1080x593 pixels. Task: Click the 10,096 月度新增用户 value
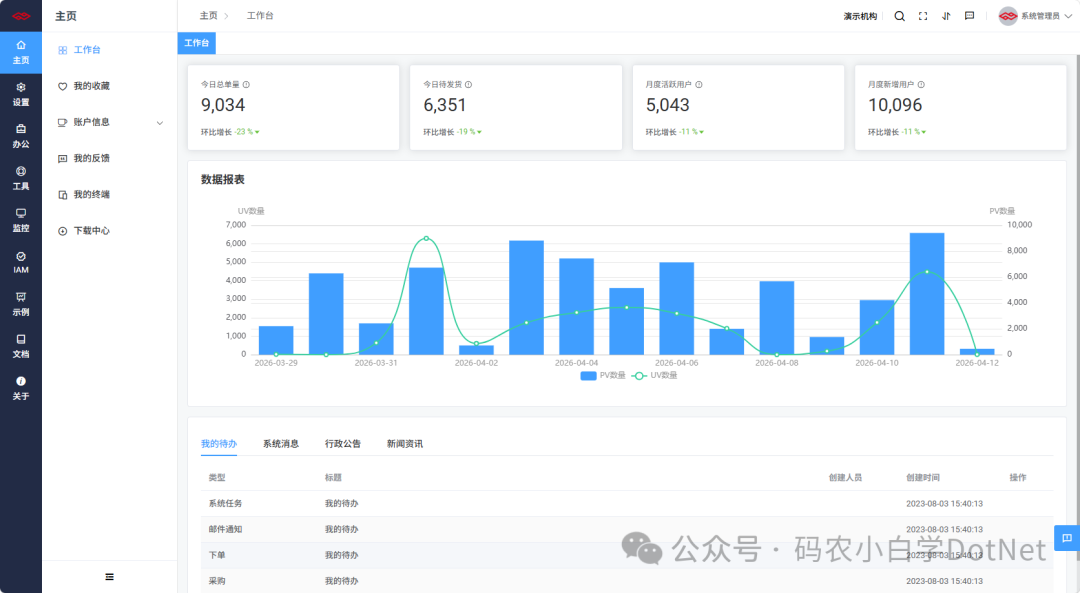coord(895,105)
